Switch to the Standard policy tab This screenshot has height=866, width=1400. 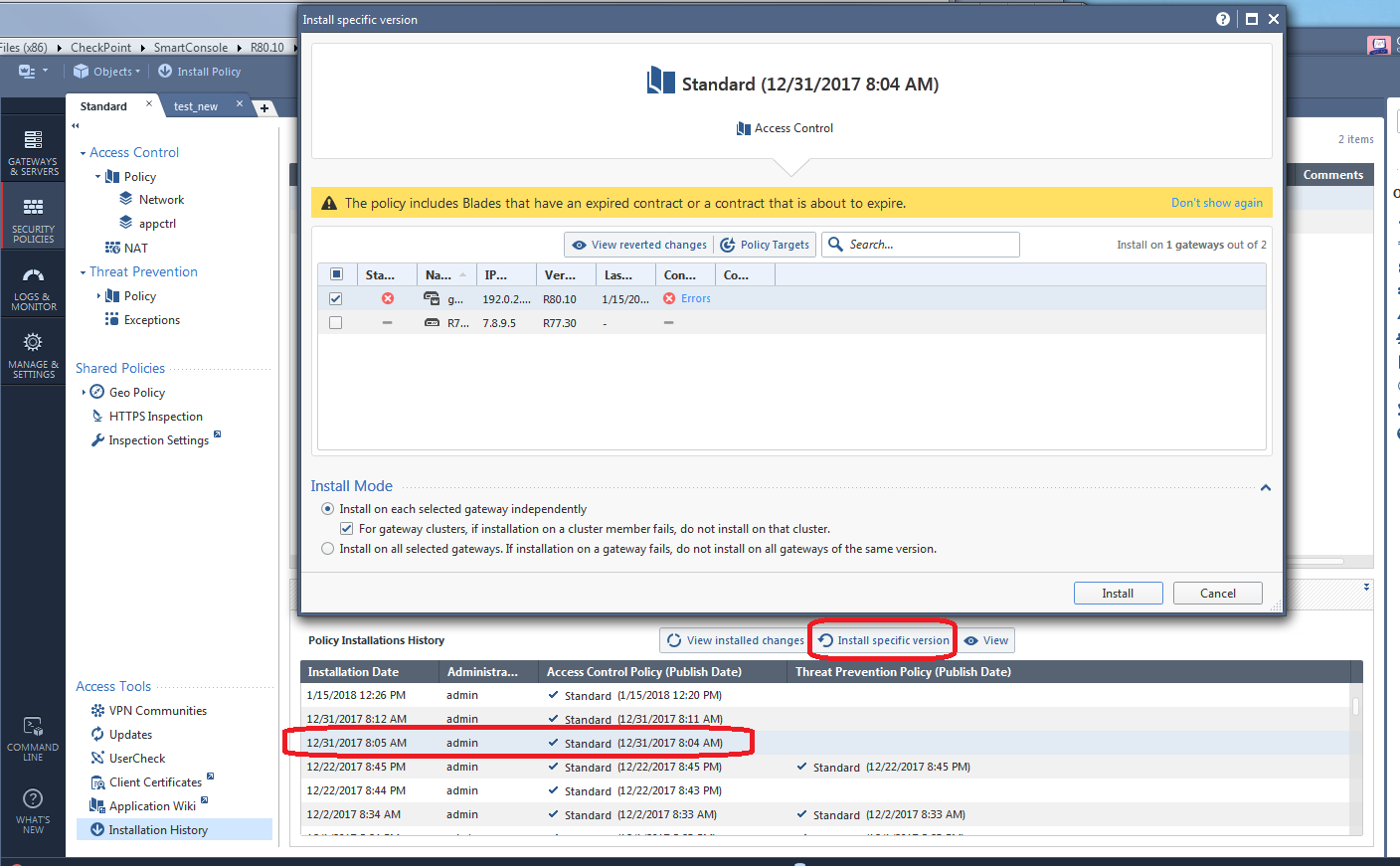coord(103,106)
